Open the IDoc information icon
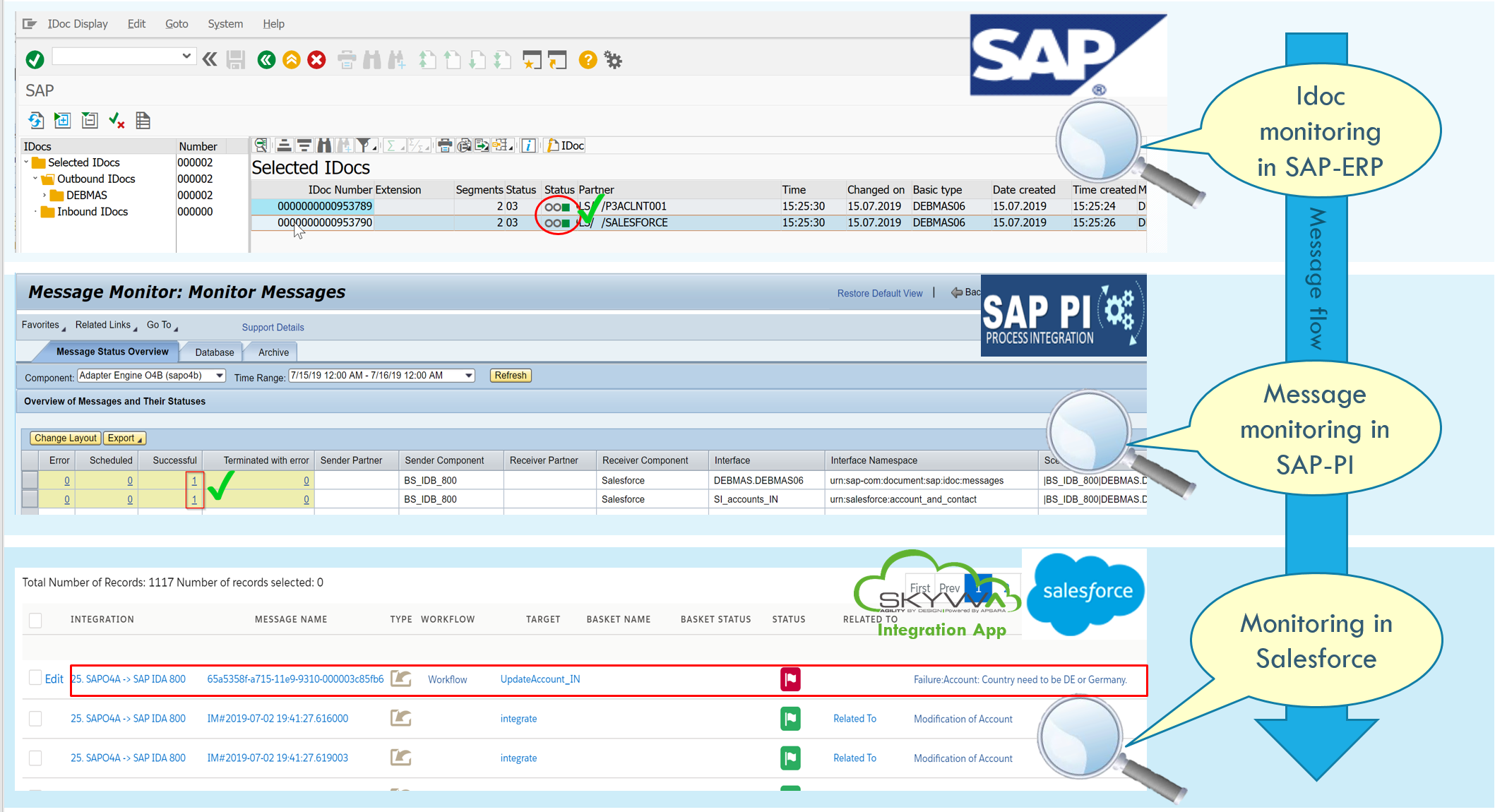The image size is (1495, 812). [528, 145]
